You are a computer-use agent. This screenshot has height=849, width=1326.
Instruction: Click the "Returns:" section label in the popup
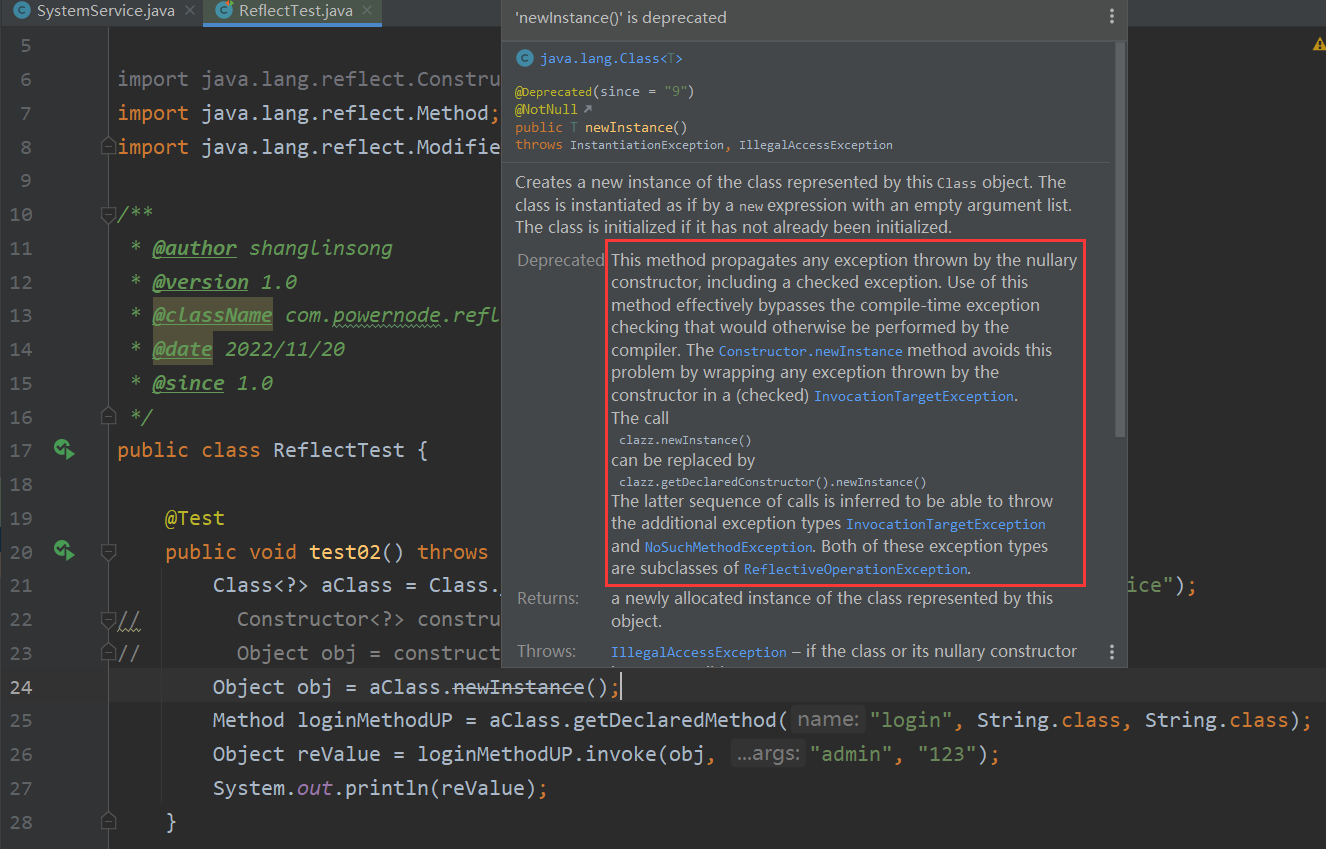(x=548, y=598)
